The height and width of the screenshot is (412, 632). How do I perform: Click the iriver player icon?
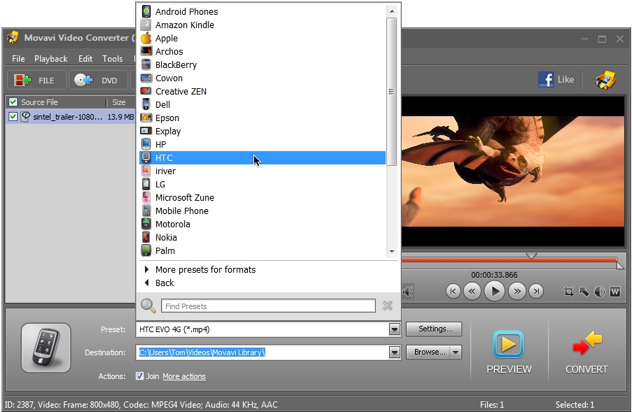click(146, 171)
